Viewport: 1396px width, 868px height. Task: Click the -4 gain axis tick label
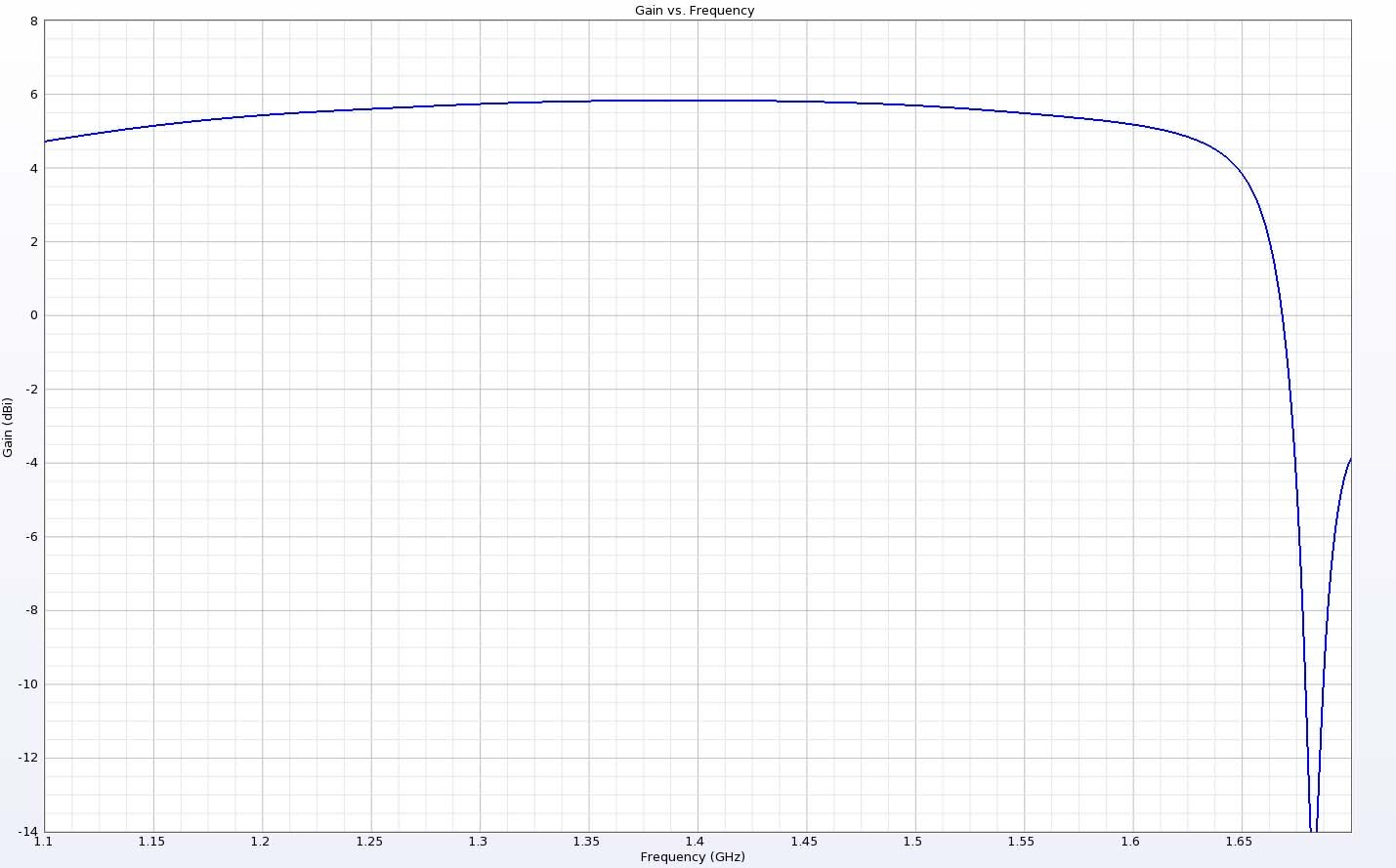tap(31, 463)
